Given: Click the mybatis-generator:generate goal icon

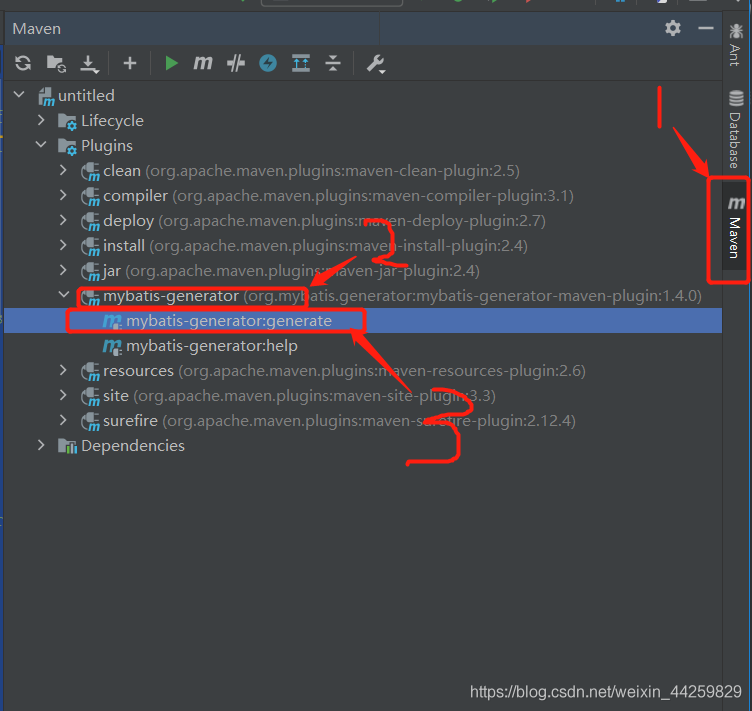Looking at the screenshot, I should point(113,321).
